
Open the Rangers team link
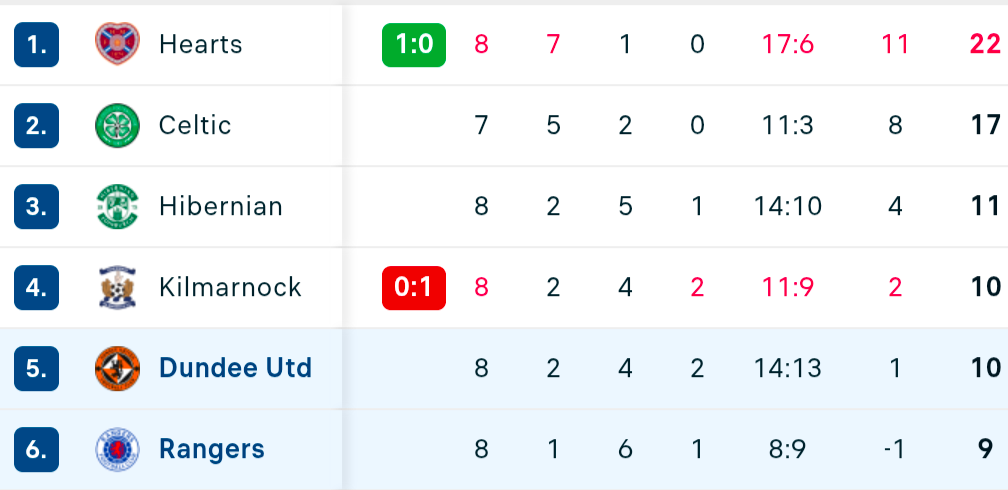click(212, 449)
